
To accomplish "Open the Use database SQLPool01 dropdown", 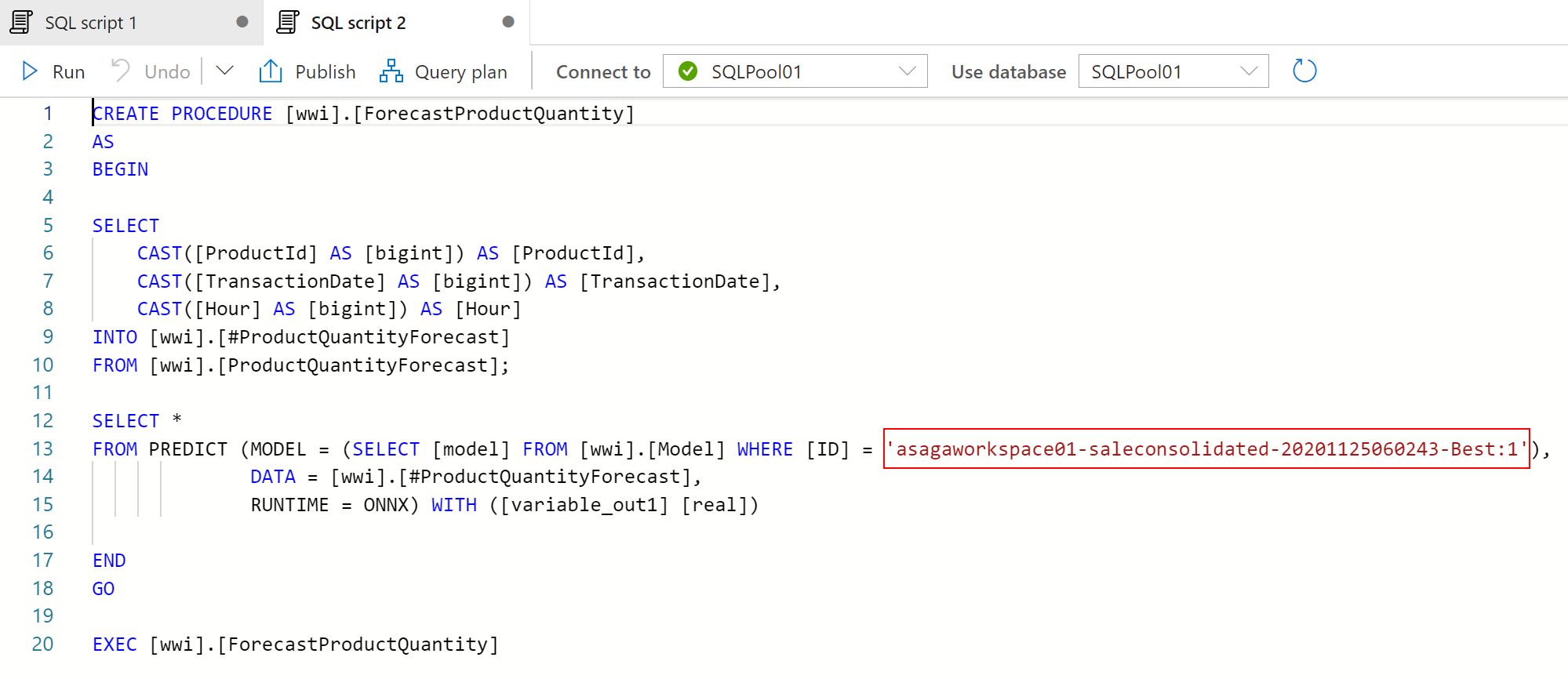I will (x=1173, y=71).
